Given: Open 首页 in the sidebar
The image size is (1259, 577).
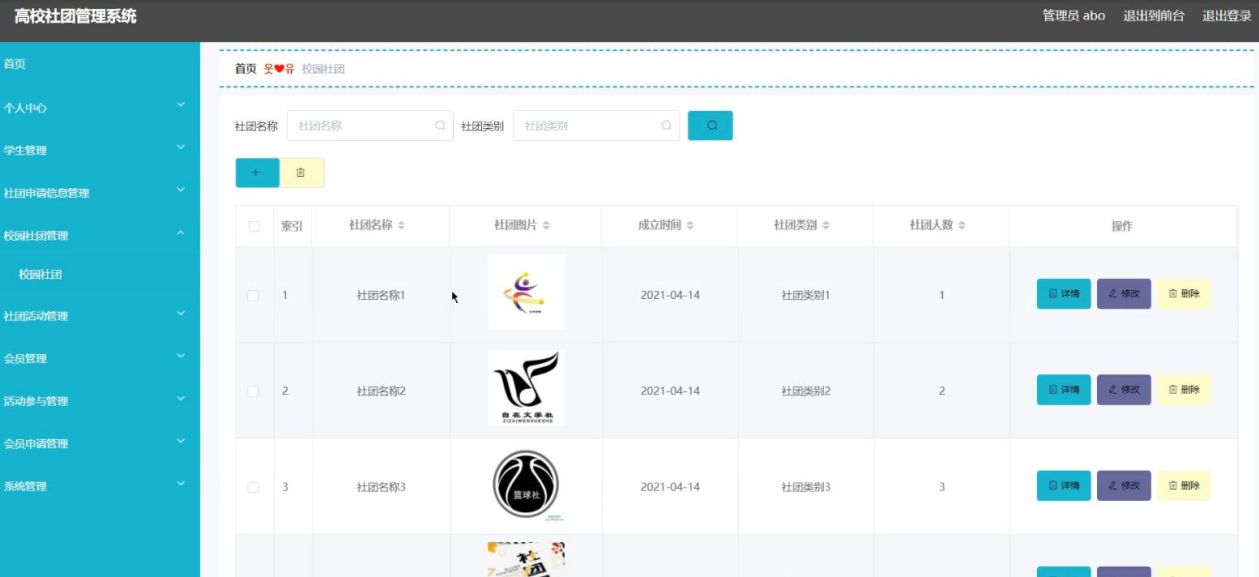Looking at the screenshot, I should (100, 64).
